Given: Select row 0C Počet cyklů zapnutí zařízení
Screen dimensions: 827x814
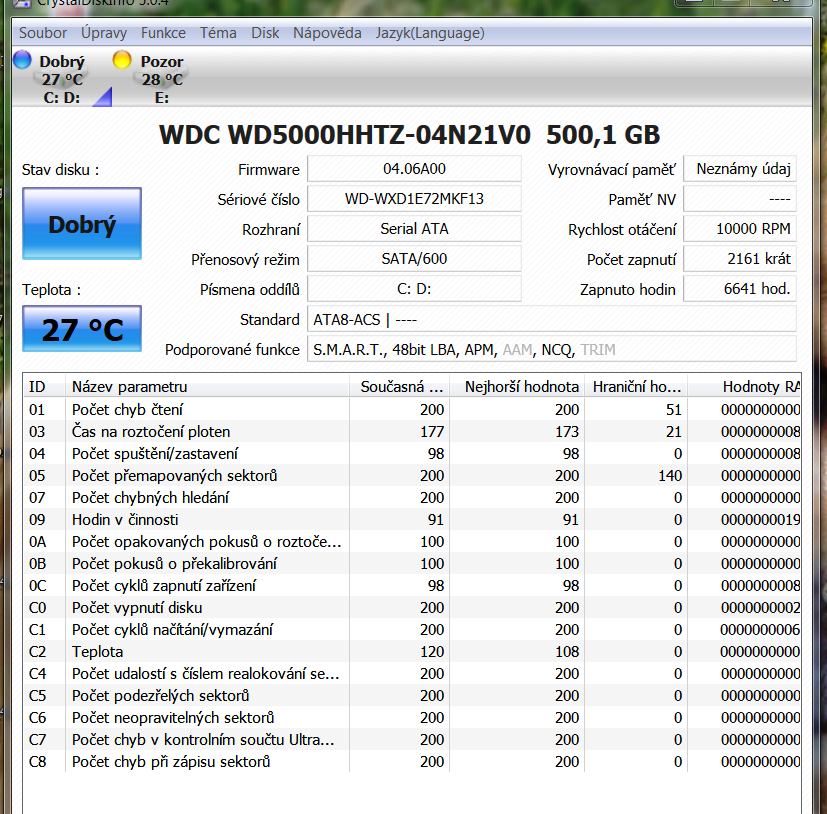Looking at the screenshot, I should tap(412, 586).
